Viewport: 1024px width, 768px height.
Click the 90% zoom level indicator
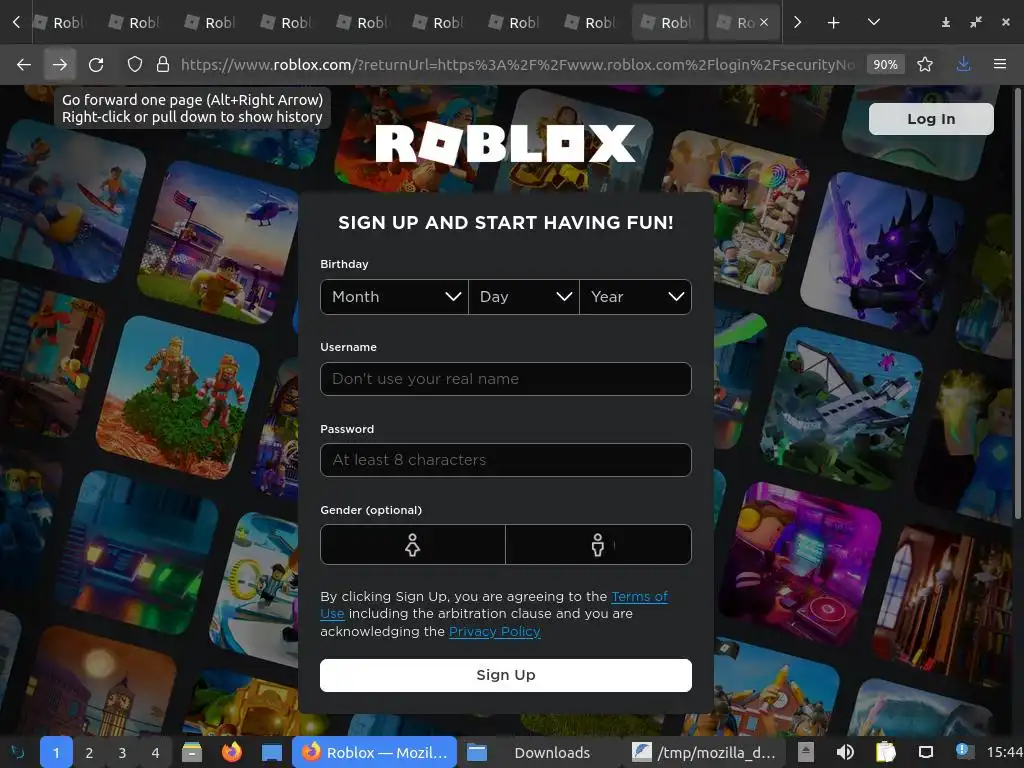point(885,64)
